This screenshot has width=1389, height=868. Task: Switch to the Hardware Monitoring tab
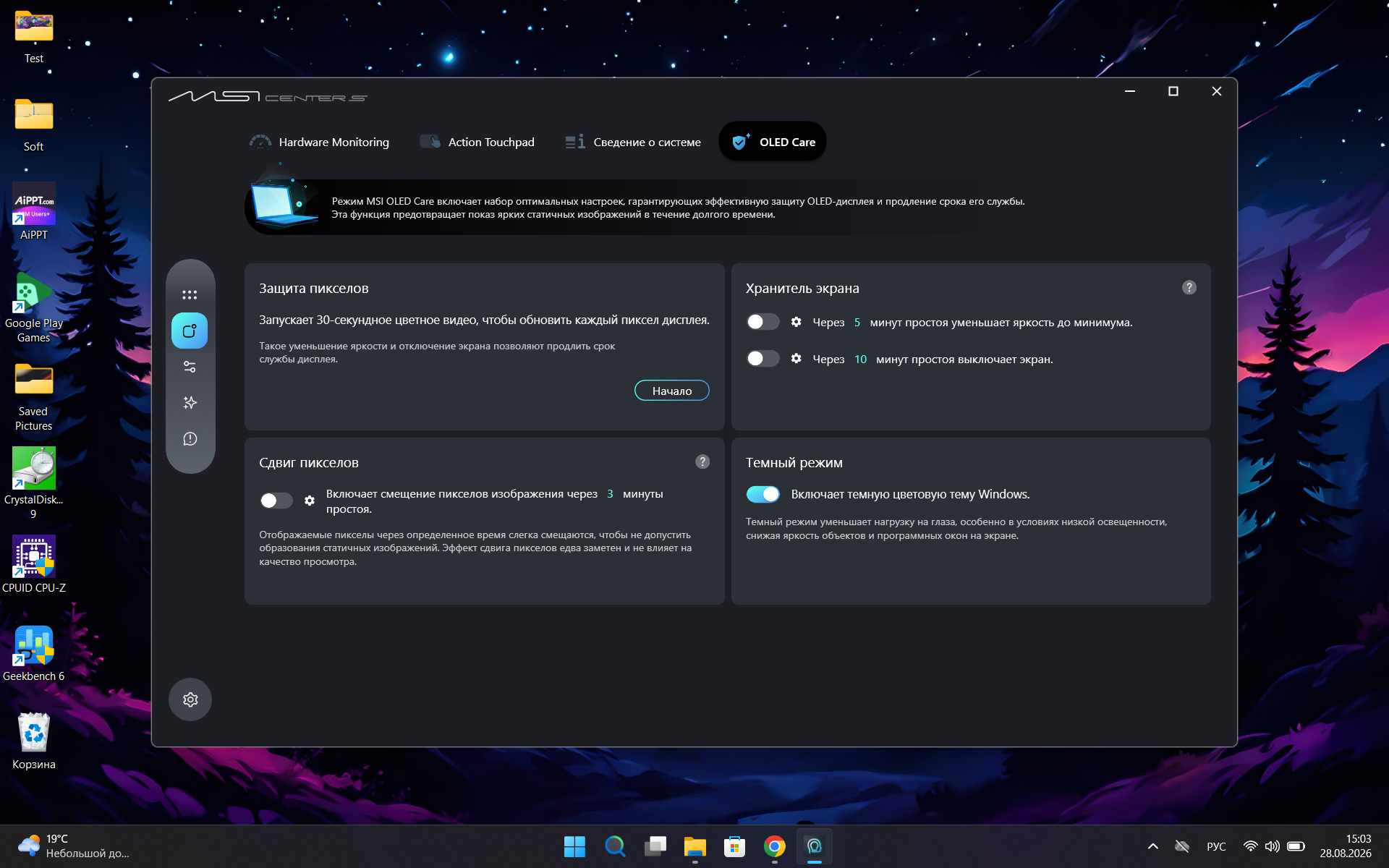click(x=319, y=142)
